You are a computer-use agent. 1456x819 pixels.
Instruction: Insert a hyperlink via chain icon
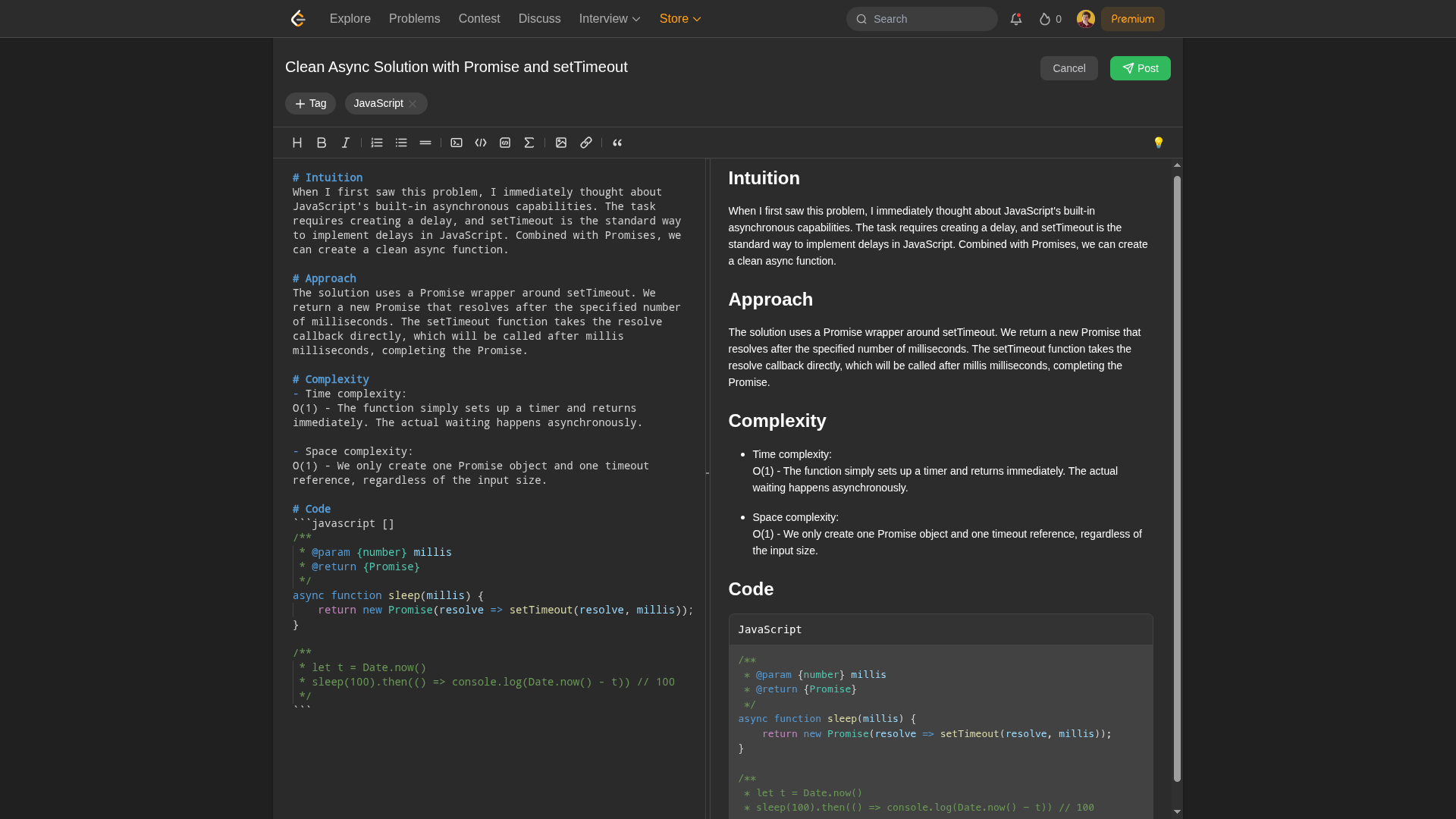point(586,143)
